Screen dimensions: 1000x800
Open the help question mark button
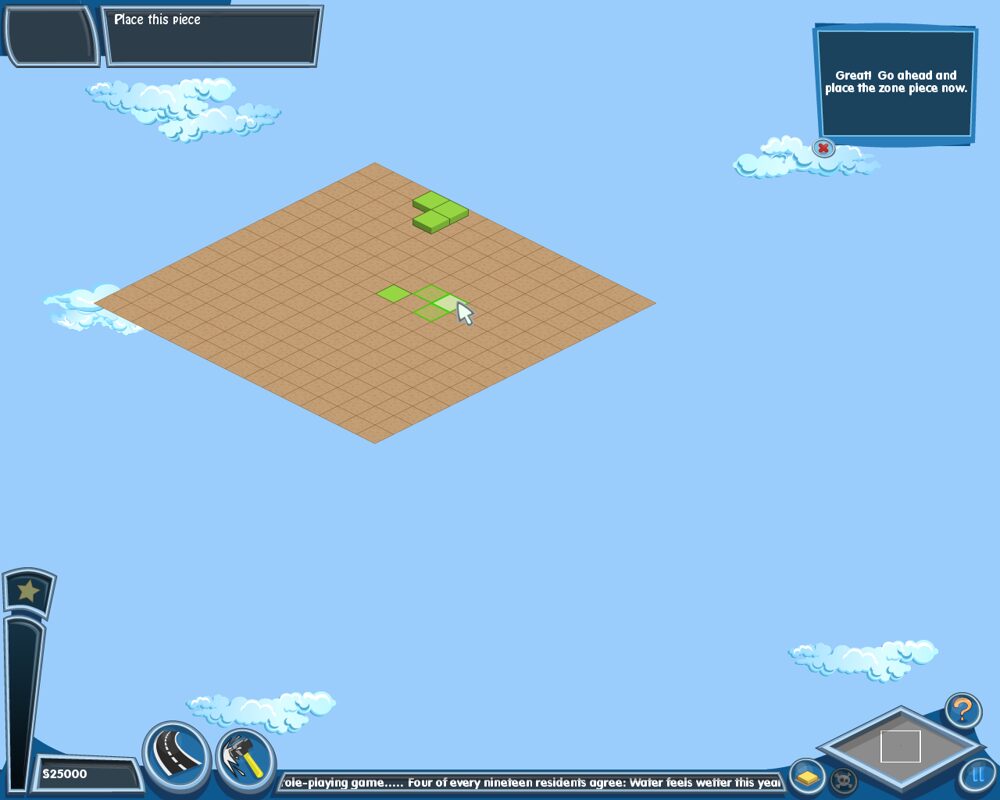pyautogui.click(x=963, y=711)
